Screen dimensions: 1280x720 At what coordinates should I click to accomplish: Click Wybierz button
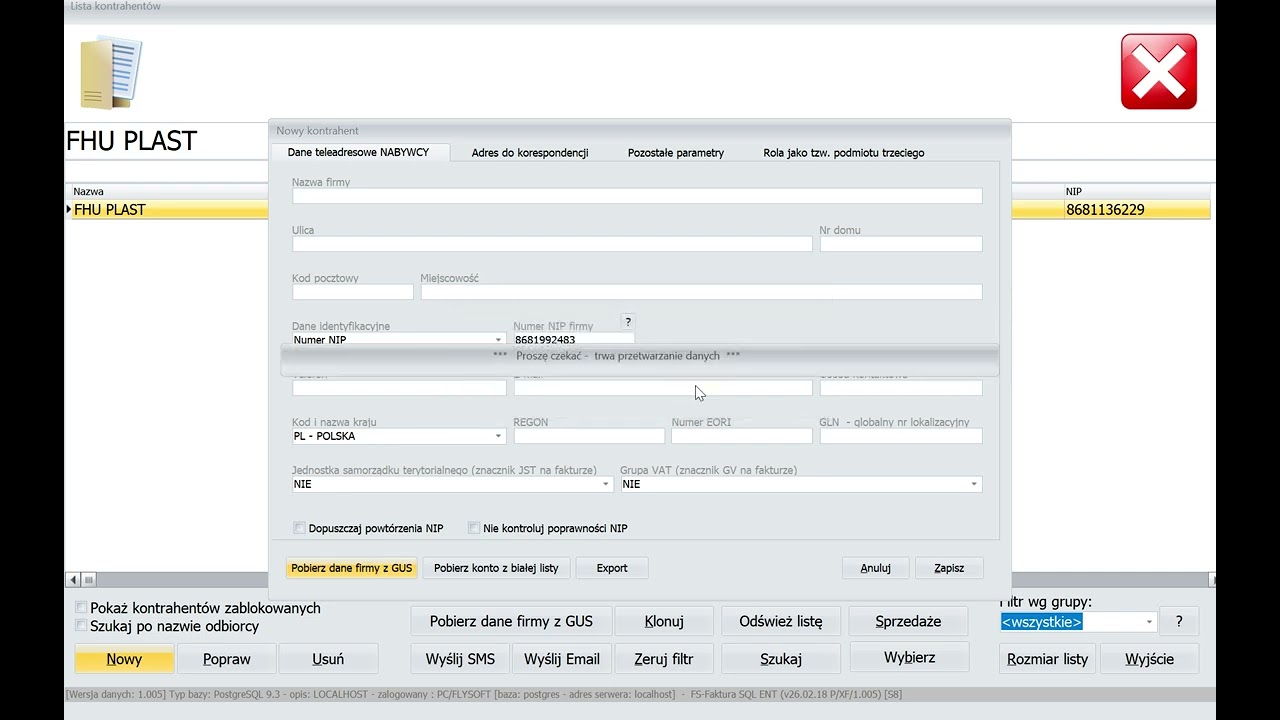(909, 657)
